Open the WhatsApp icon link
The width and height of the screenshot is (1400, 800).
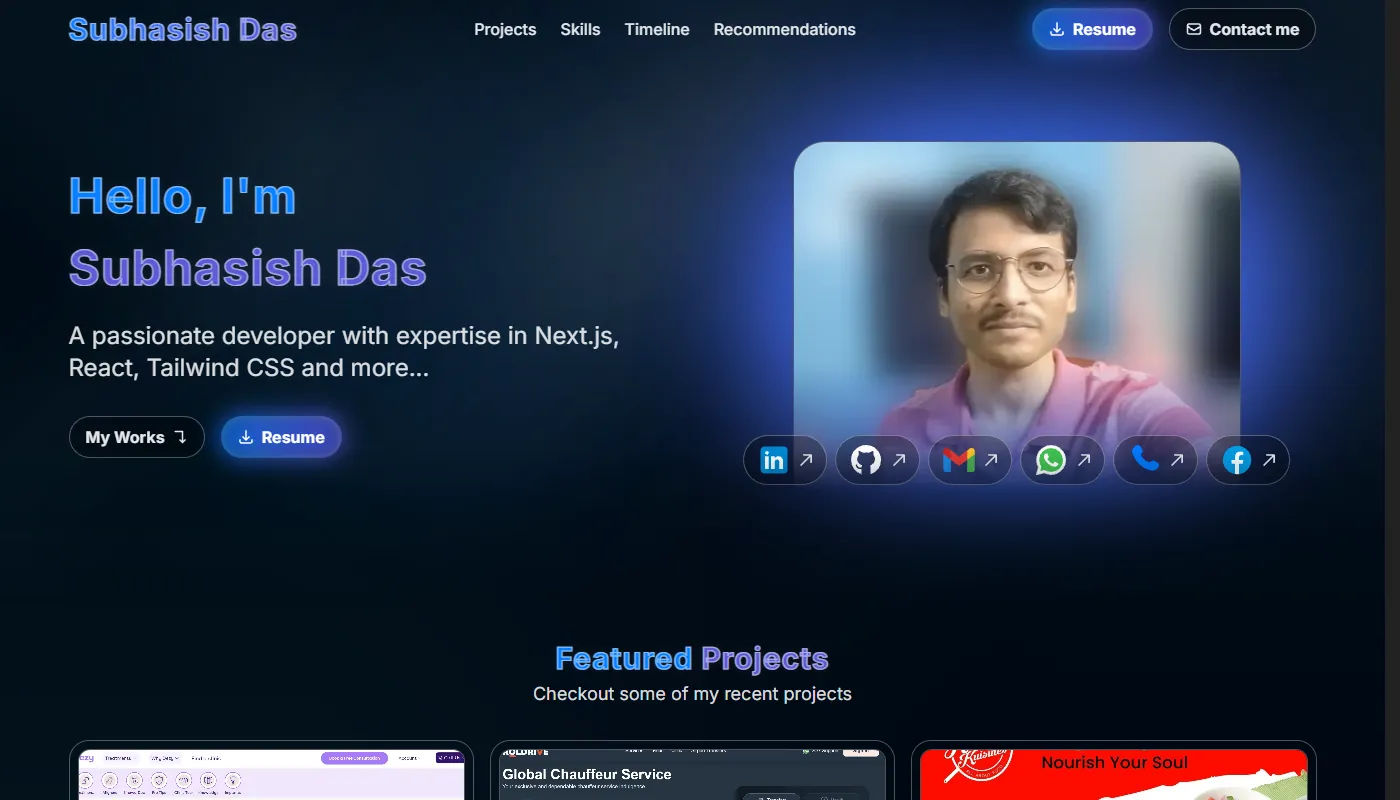1062,460
